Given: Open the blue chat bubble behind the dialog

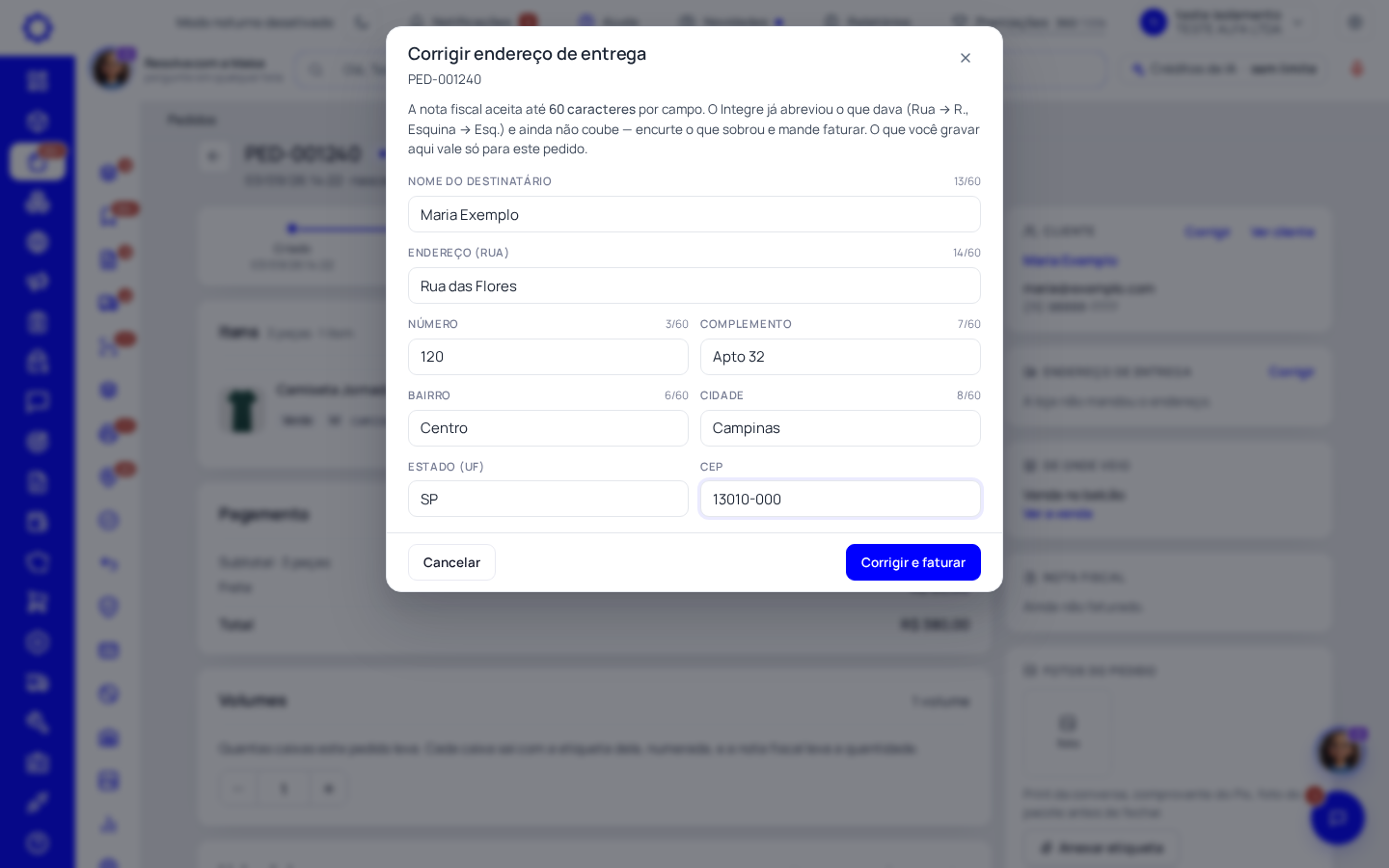Looking at the screenshot, I should click(1338, 818).
